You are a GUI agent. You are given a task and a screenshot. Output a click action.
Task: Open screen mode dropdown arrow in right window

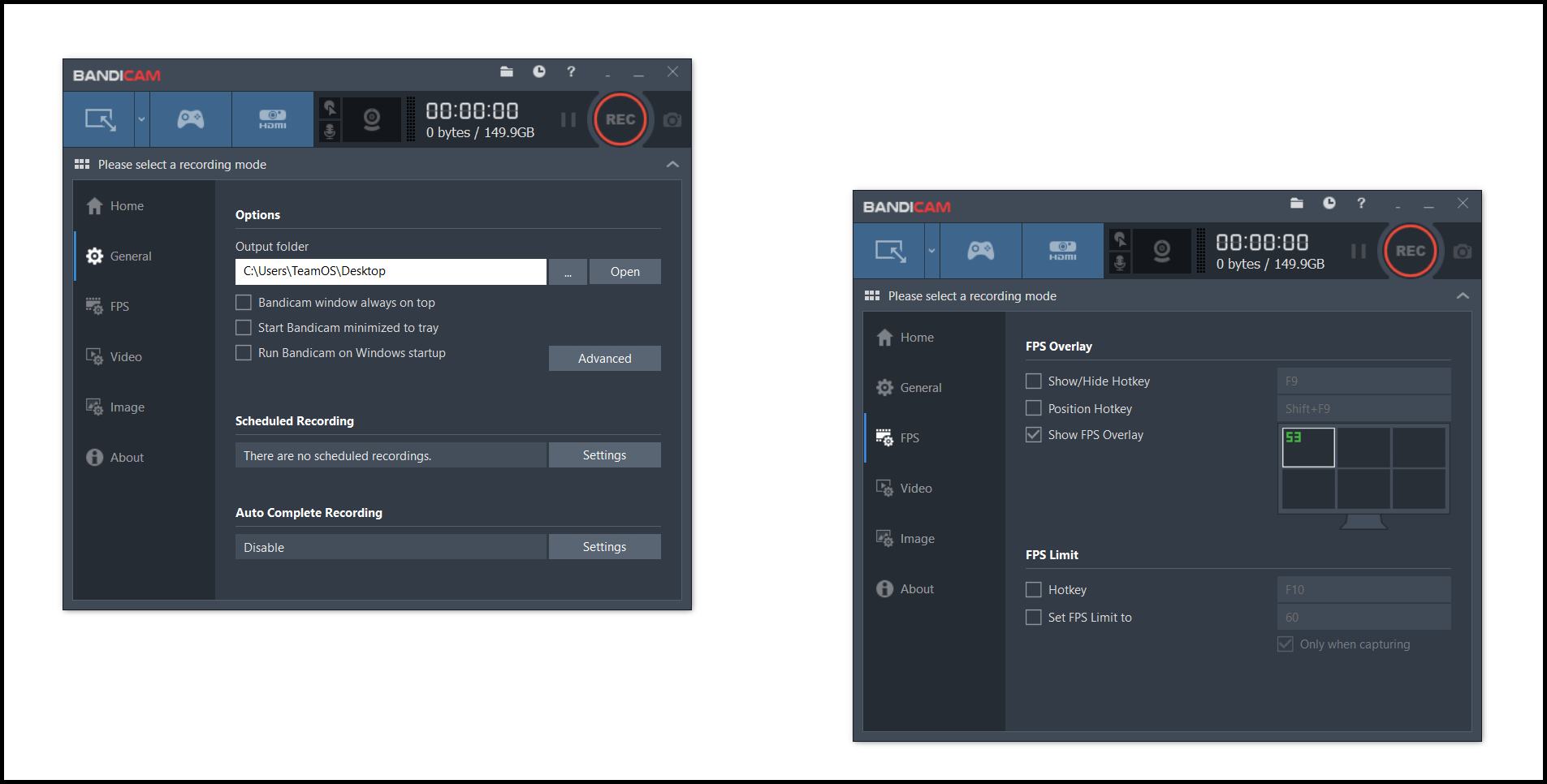pyautogui.click(x=931, y=251)
